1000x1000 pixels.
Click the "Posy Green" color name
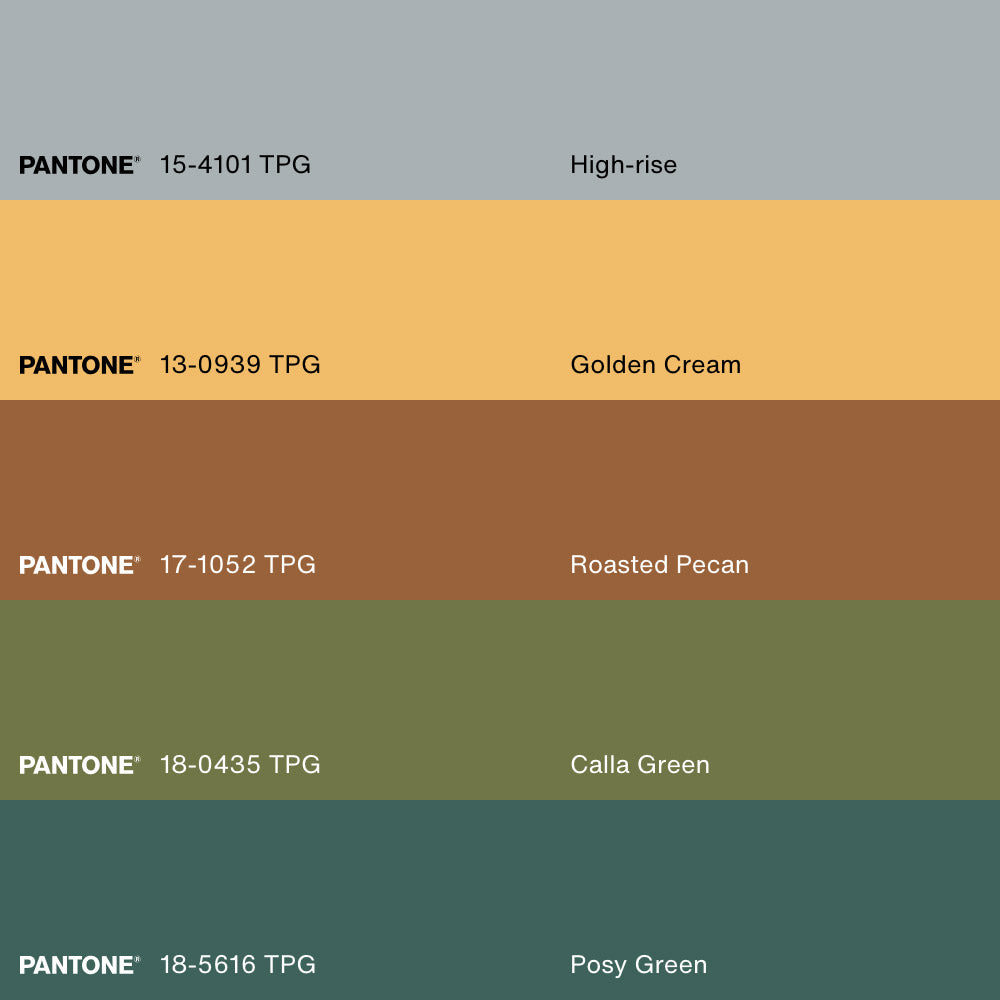(x=638, y=965)
